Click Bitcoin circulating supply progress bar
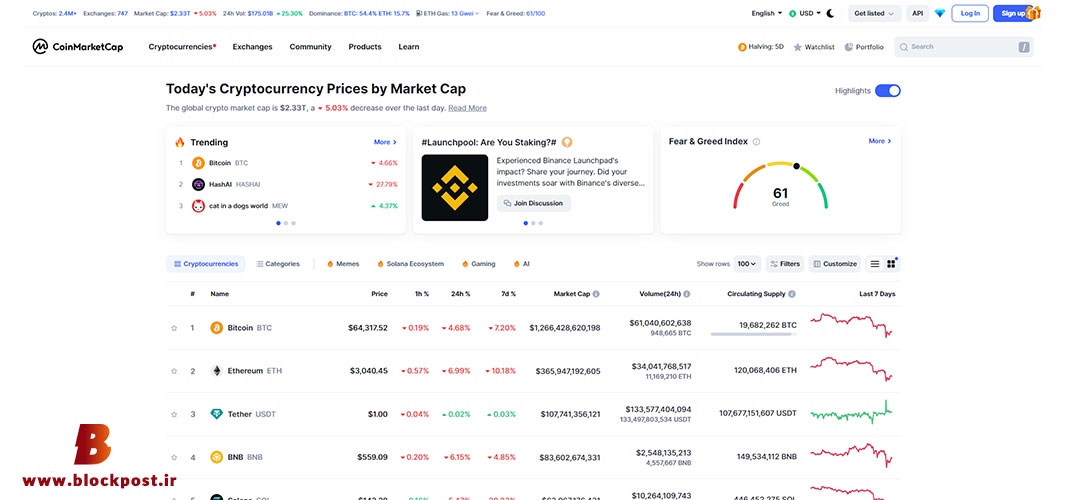Image resolution: width=1066 pixels, height=500 pixels. (x=753, y=334)
